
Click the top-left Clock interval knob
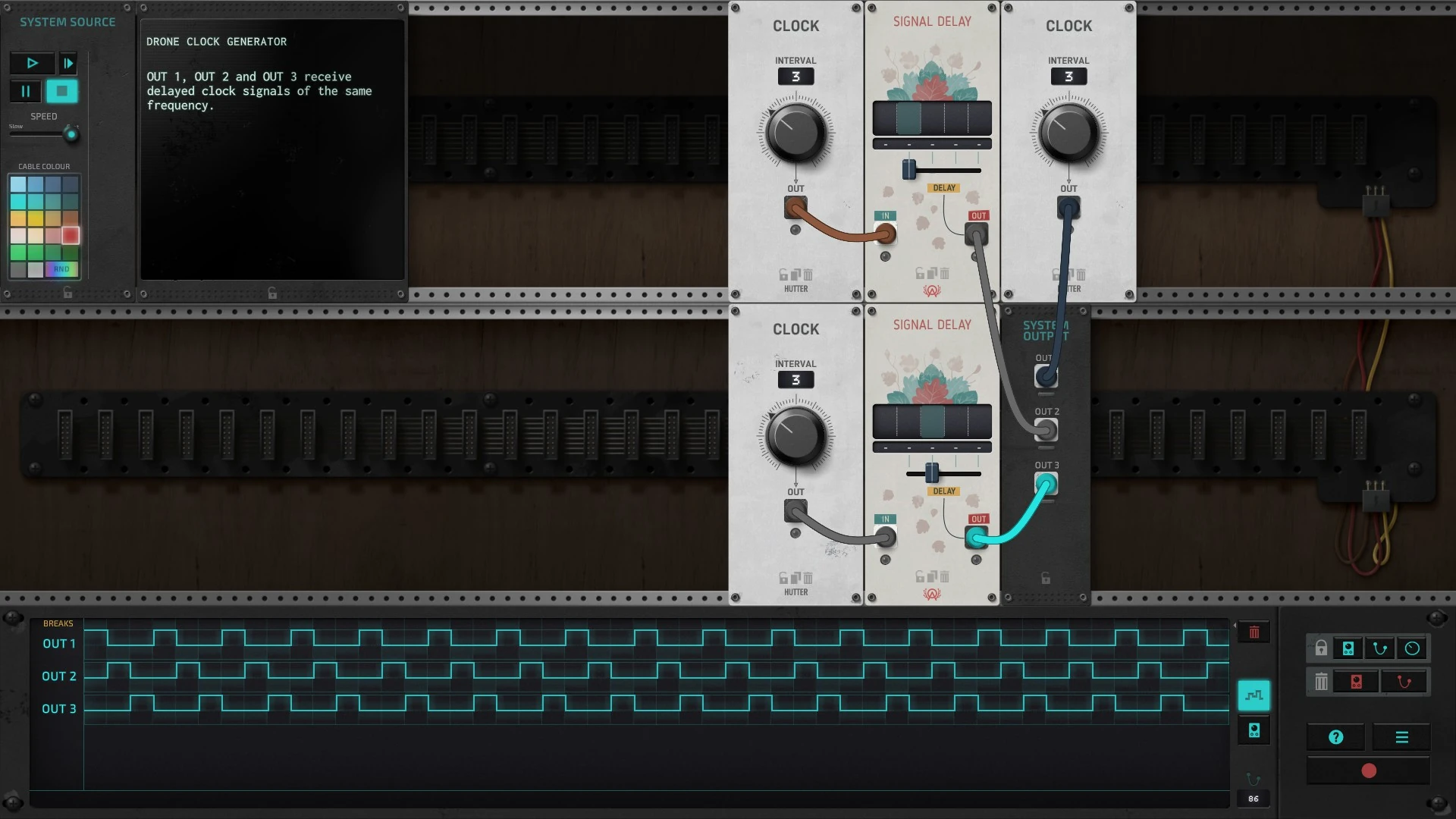[x=795, y=133]
